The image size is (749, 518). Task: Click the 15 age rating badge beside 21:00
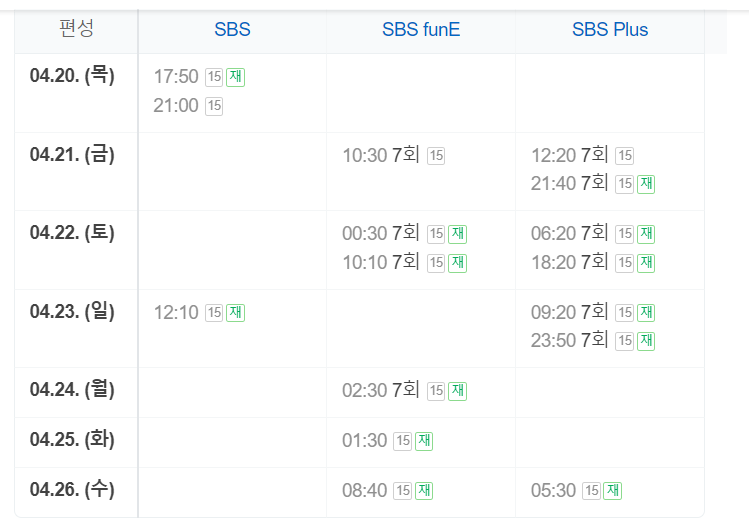(214, 106)
